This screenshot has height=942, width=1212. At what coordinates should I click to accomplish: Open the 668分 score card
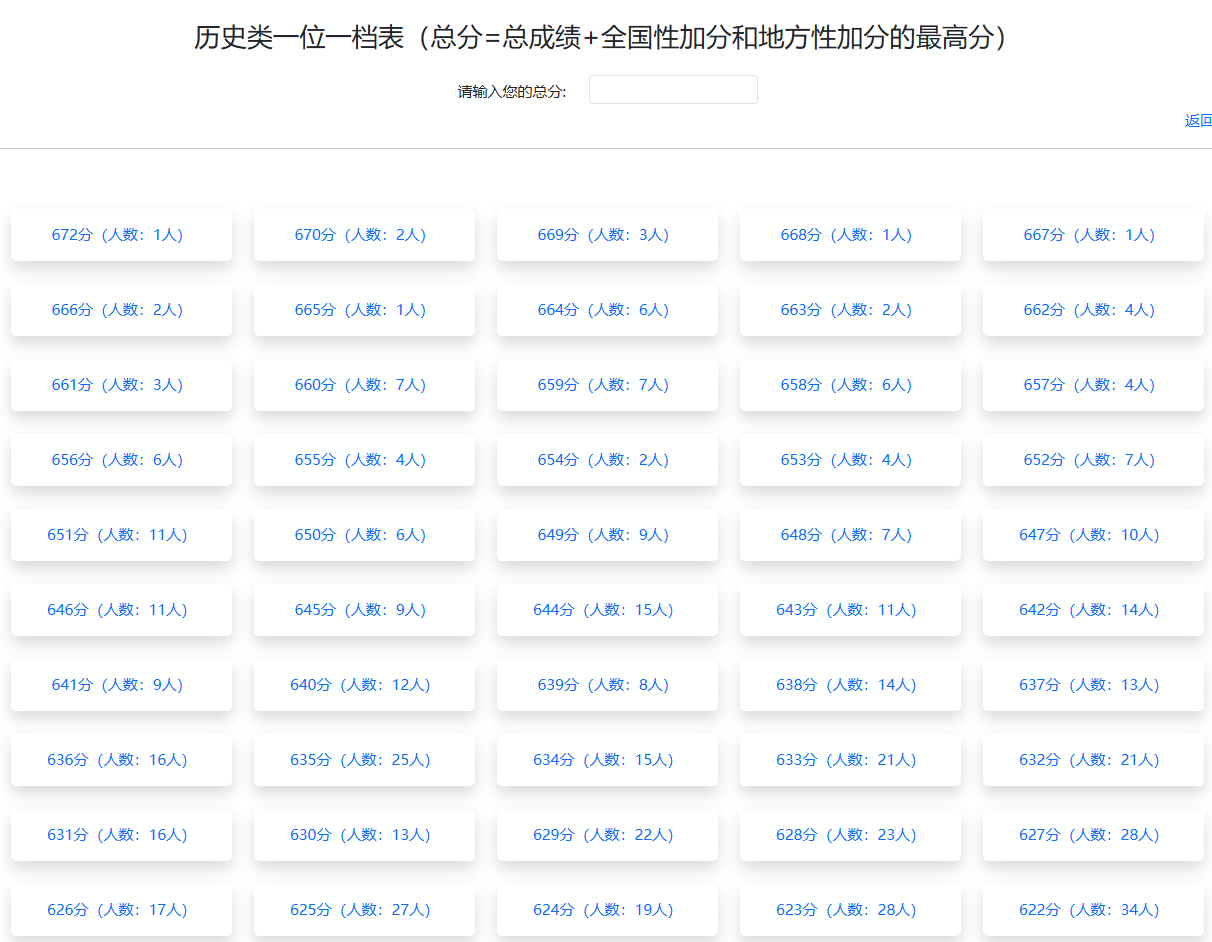click(x=850, y=235)
